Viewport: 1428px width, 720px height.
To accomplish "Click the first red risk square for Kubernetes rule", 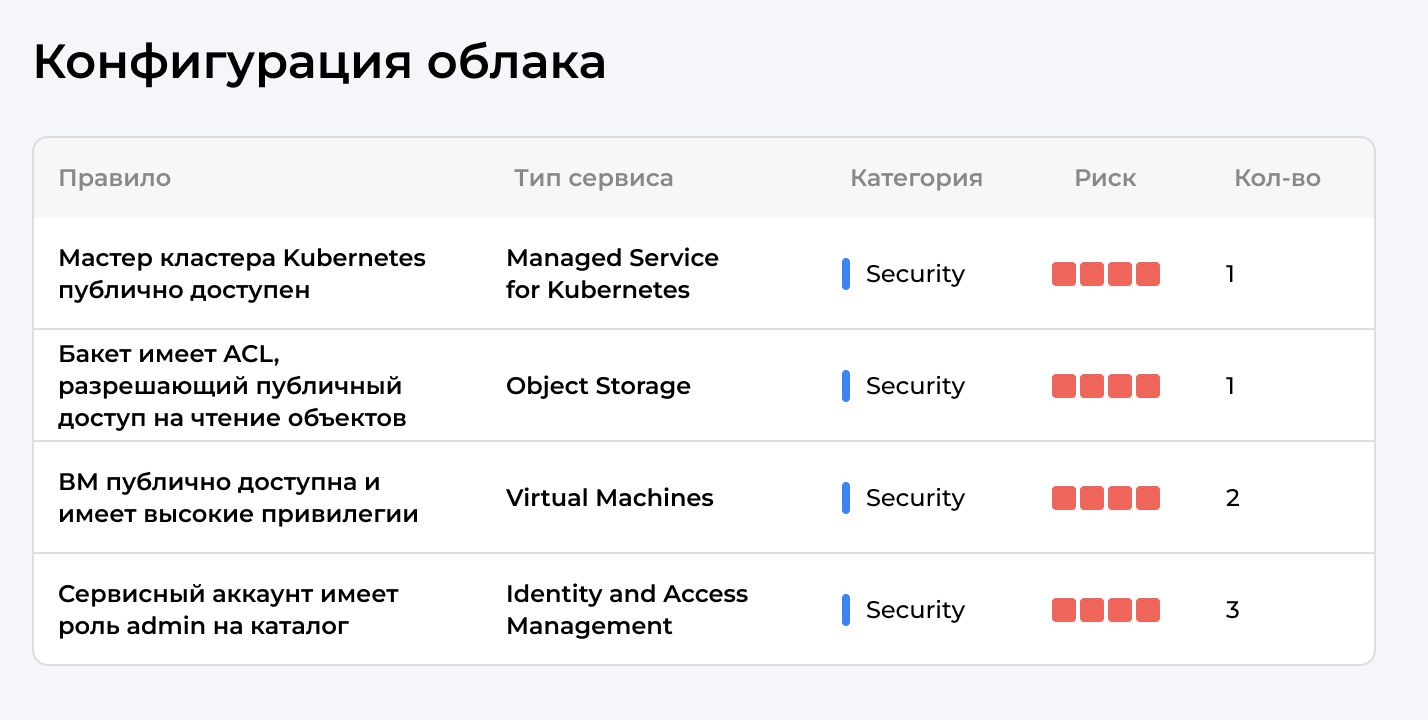I will coord(1063,273).
